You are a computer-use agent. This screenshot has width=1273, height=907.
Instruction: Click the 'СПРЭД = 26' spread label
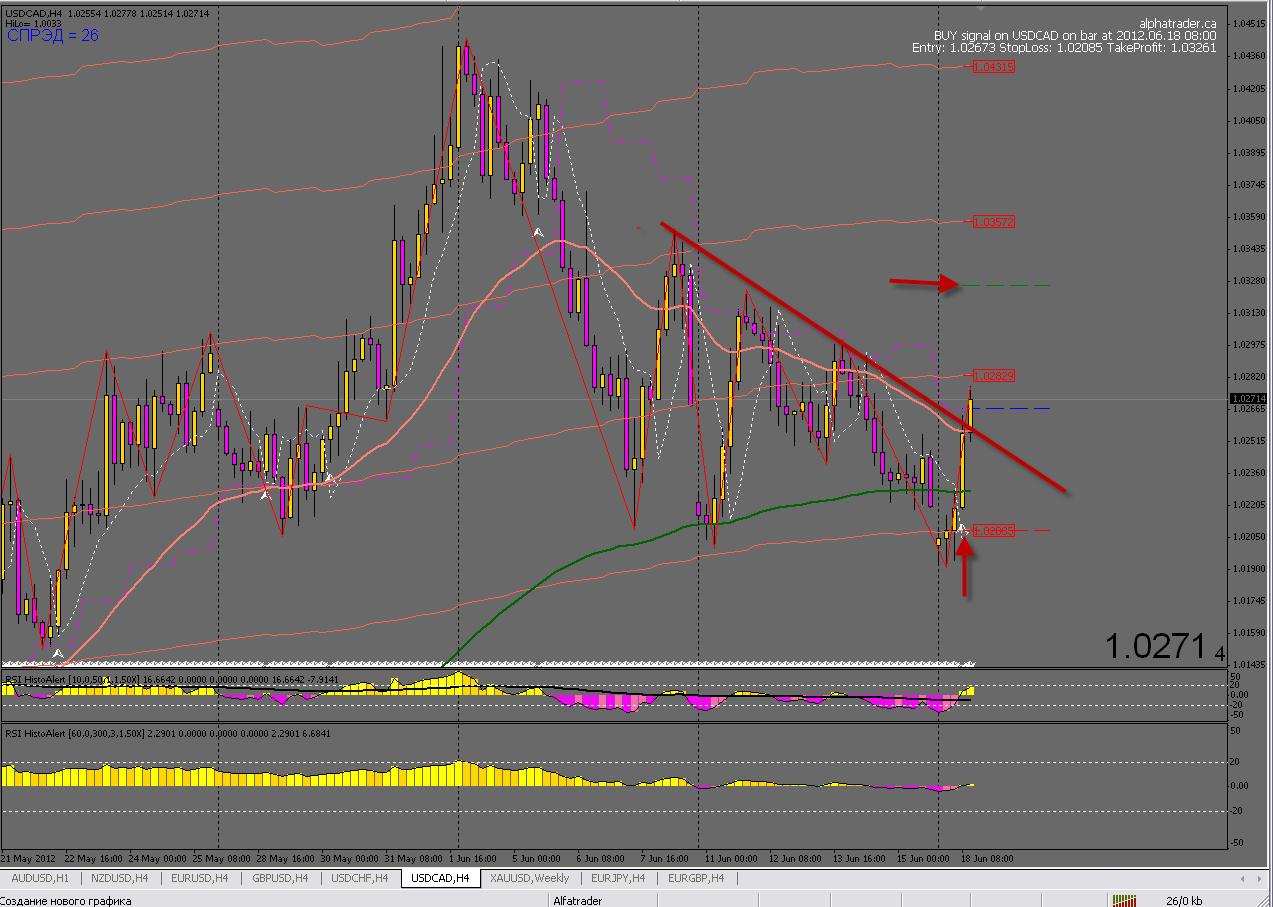click(x=52, y=35)
